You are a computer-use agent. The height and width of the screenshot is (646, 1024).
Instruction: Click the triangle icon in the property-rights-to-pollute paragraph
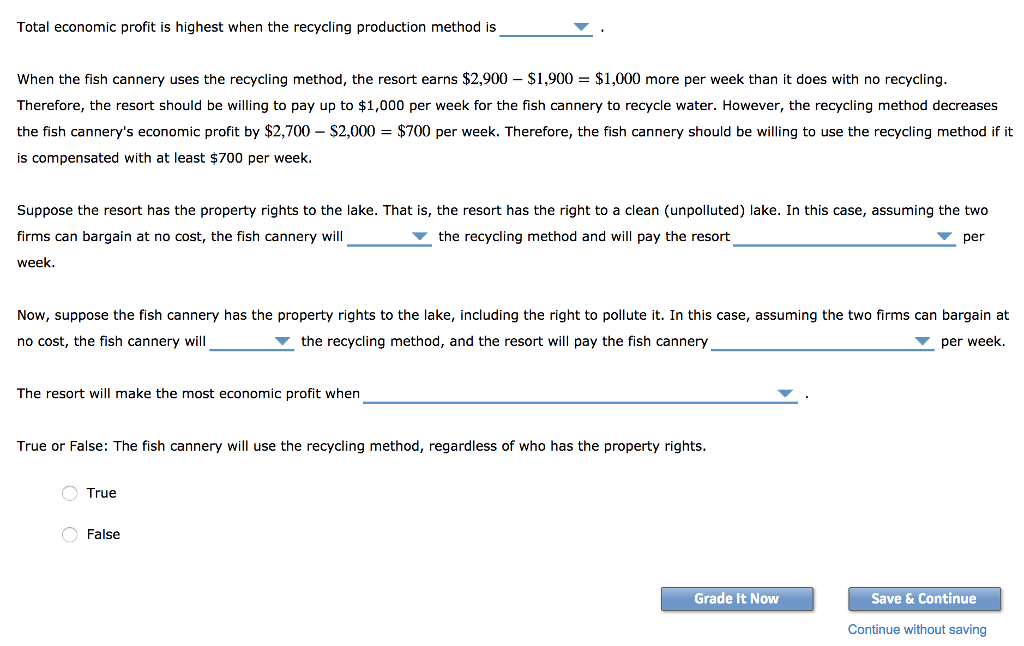tap(281, 342)
